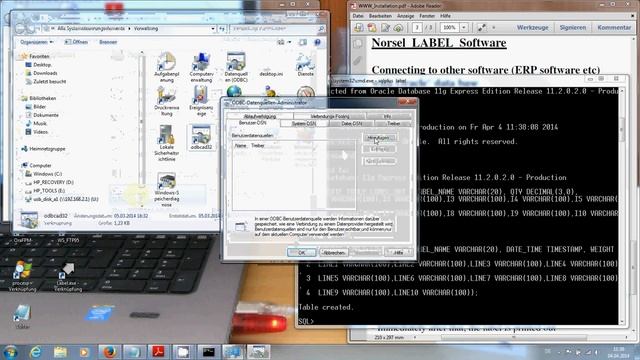Select Desktop in Explorer favorites
Viewport: 640px width, 360px height.
pos(42,65)
